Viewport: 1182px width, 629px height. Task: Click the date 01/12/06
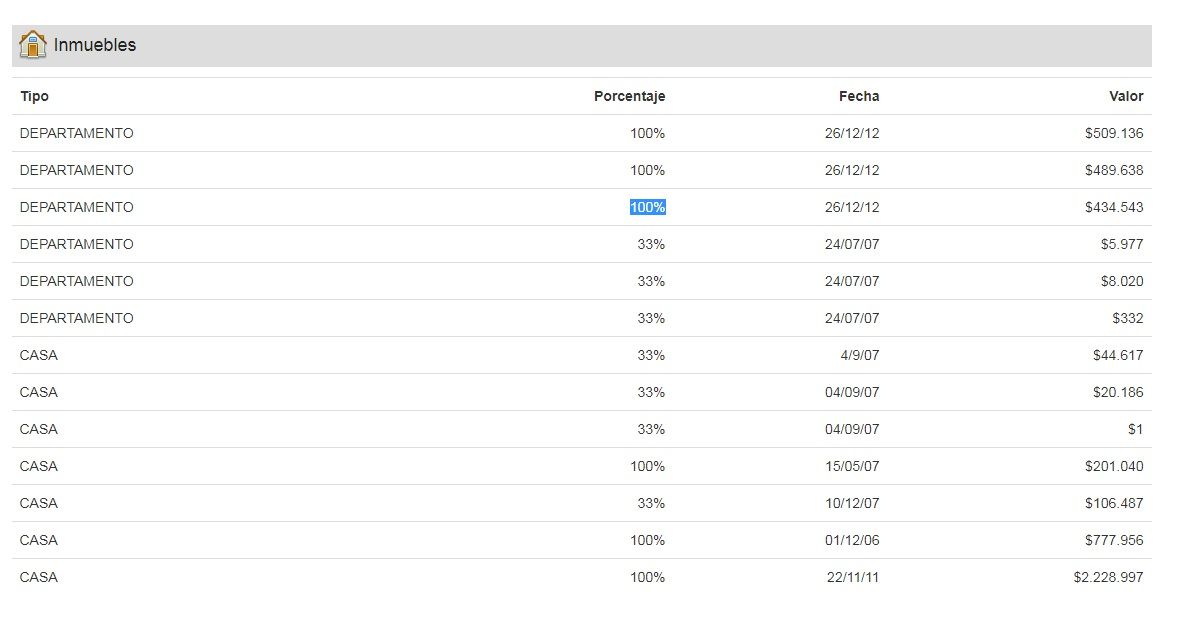coord(852,540)
